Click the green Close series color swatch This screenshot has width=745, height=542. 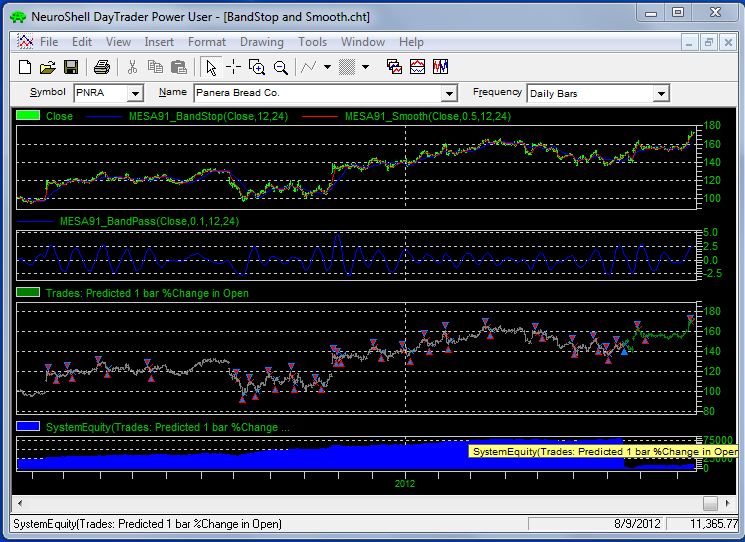click(28, 116)
